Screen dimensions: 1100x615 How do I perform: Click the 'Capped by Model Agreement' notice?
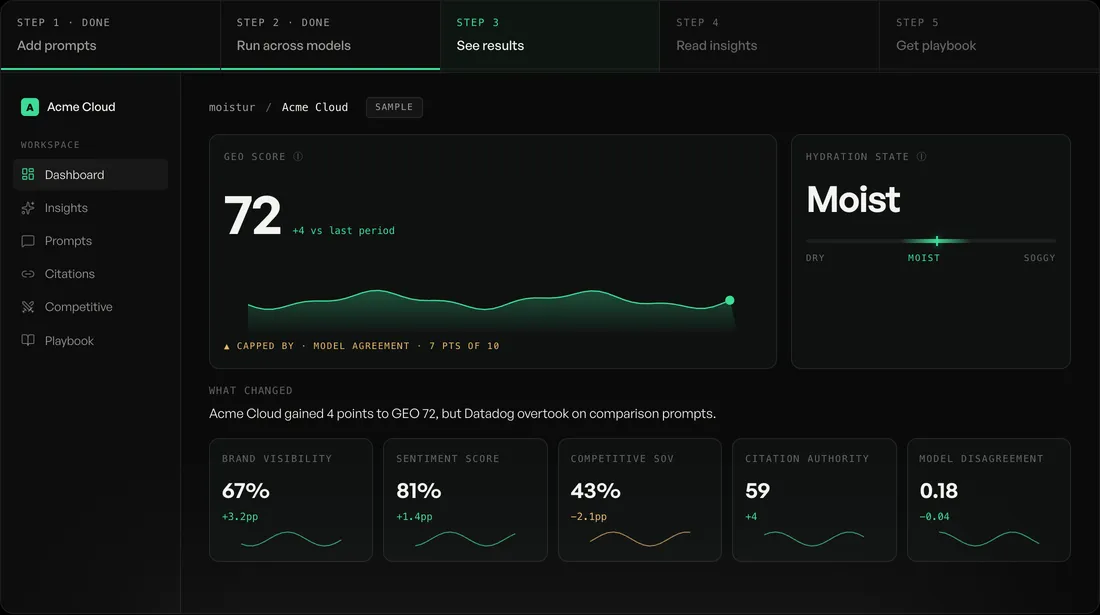point(361,346)
